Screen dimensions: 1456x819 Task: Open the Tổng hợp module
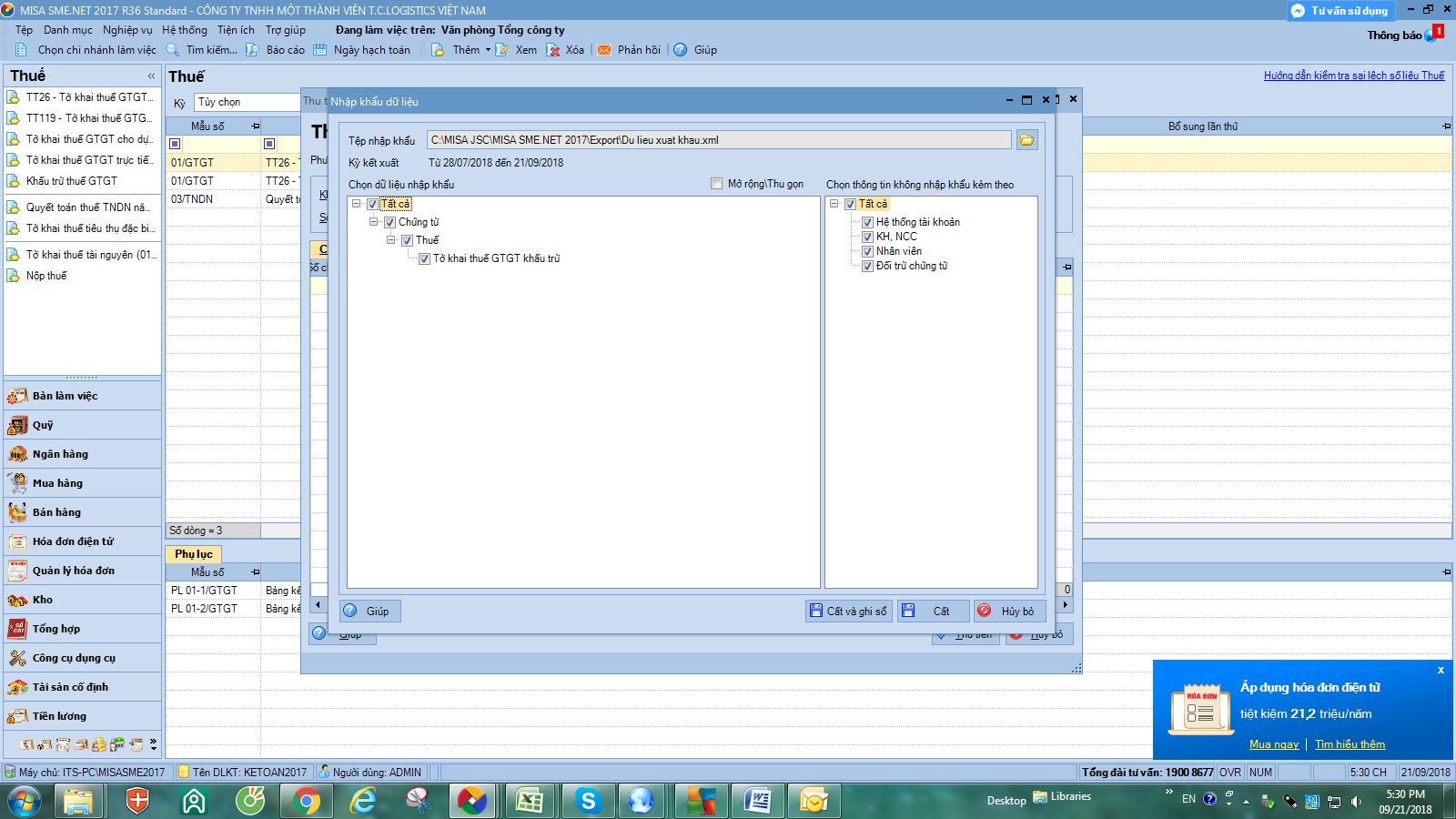click(x=83, y=629)
